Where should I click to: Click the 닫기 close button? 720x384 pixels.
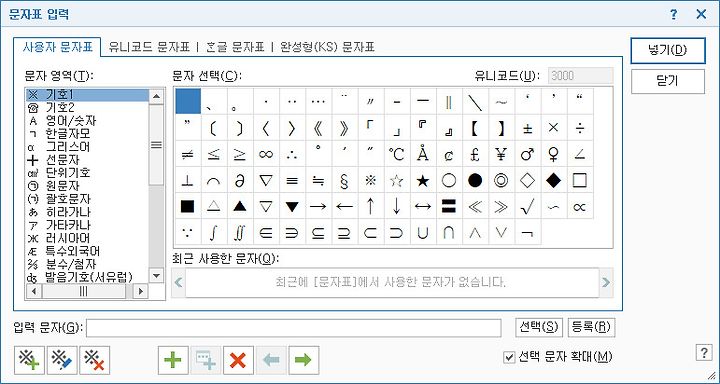(668, 81)
